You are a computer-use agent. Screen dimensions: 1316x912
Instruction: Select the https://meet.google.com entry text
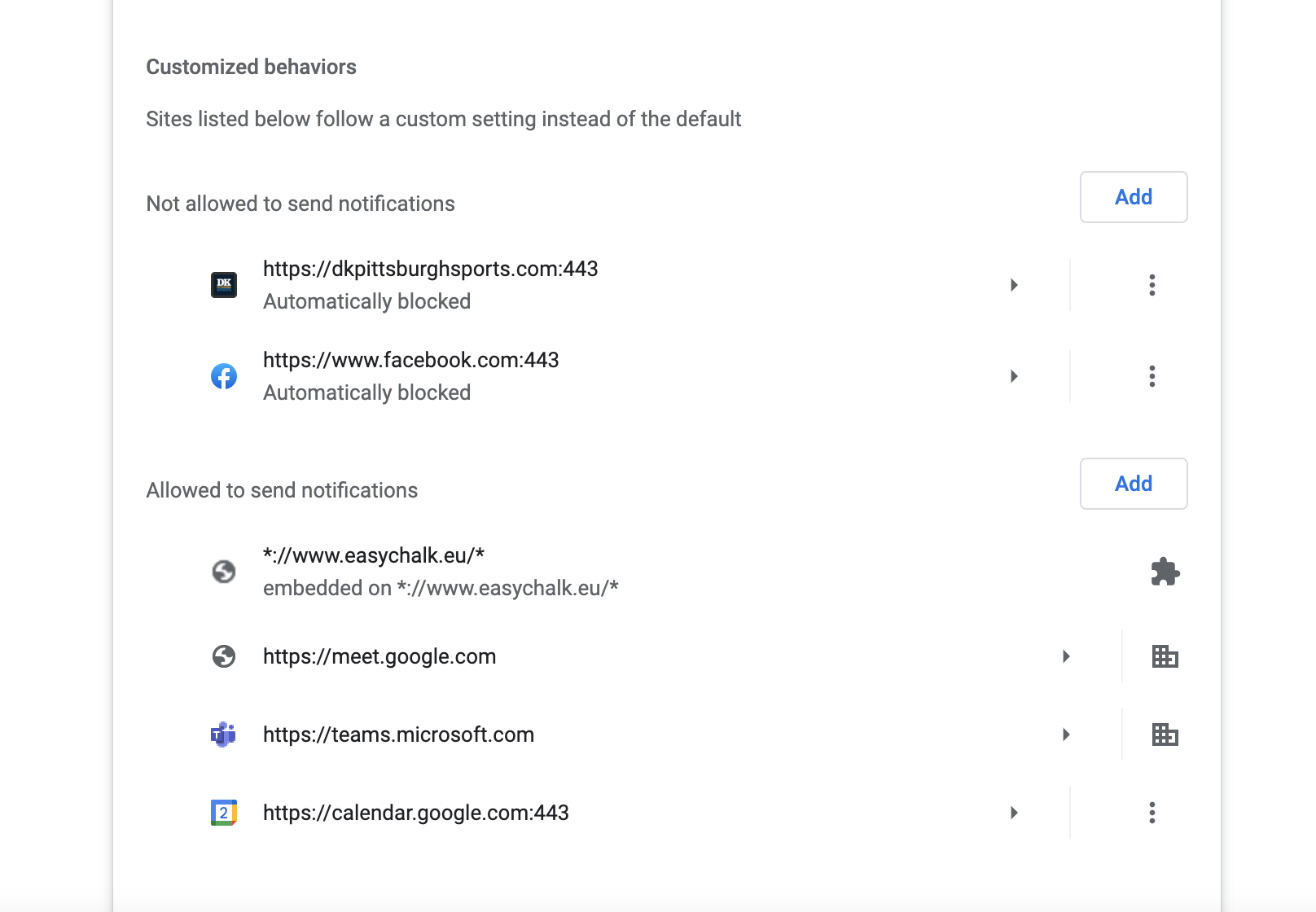[379, 656]
